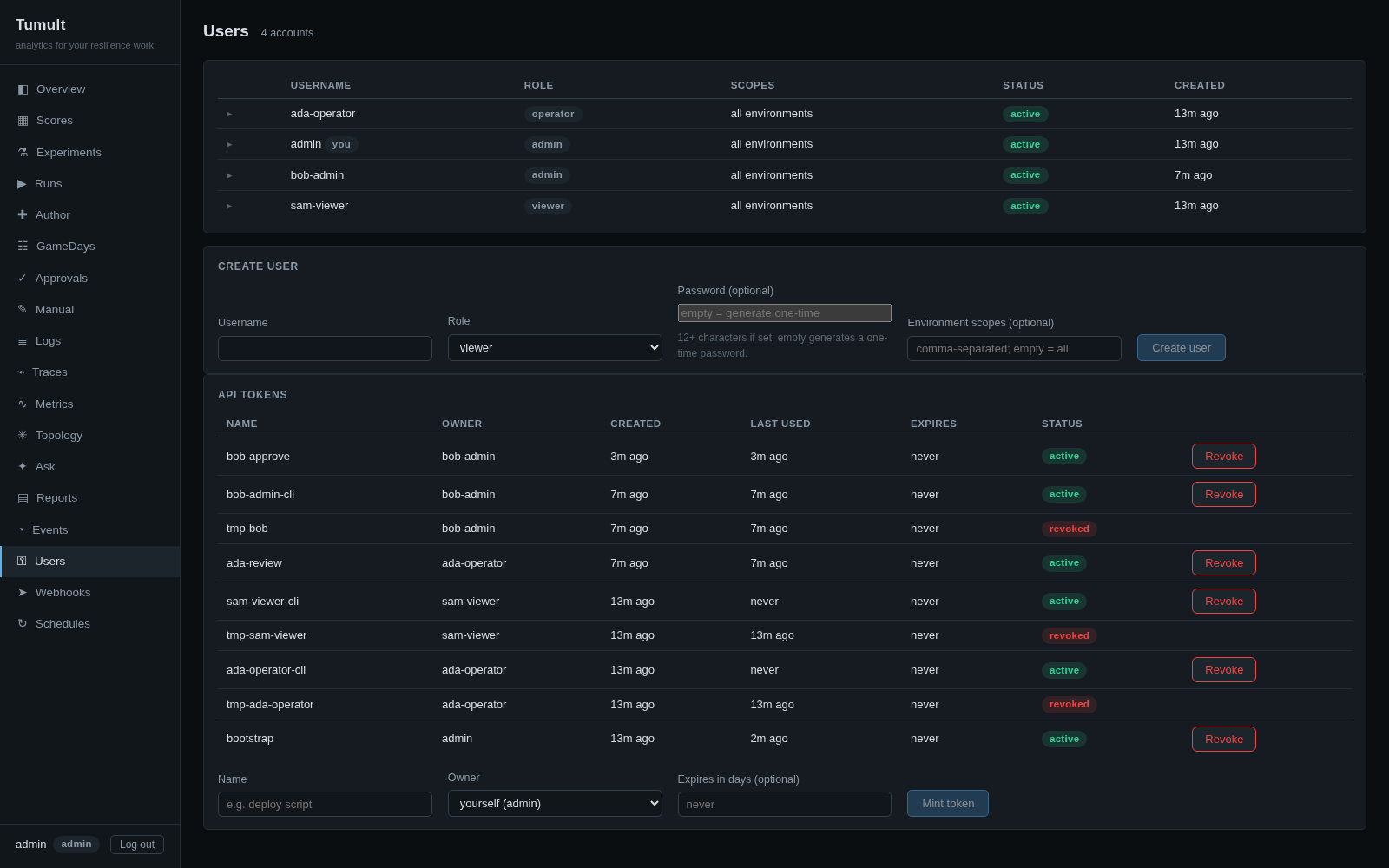
Task: Click the admin role badge in footer
Action: (76, 844)
